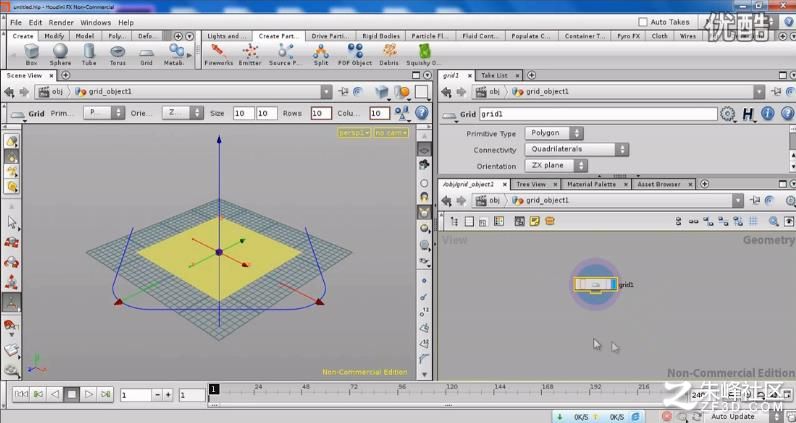Image resolution: width=796 pixels, height=423 pixels.
Task: Open the no cam camera menu
Action: coord(390,133)
